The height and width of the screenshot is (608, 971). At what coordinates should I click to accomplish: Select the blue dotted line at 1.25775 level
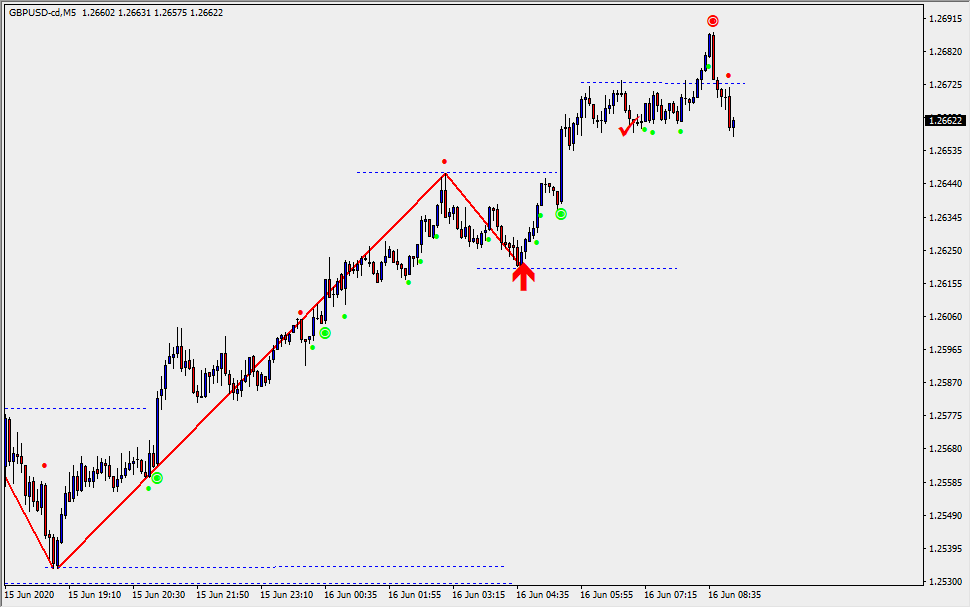pyautogui.click(x=80, y=408)
